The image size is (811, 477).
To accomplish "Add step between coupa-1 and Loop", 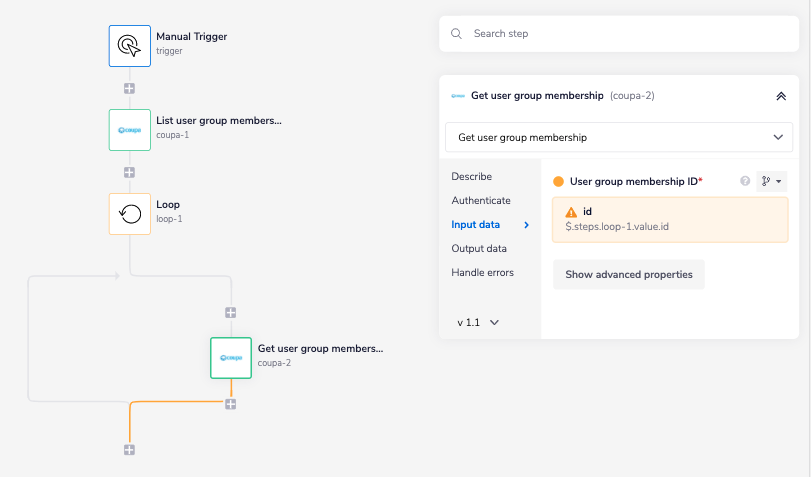I will coord(129,172).
